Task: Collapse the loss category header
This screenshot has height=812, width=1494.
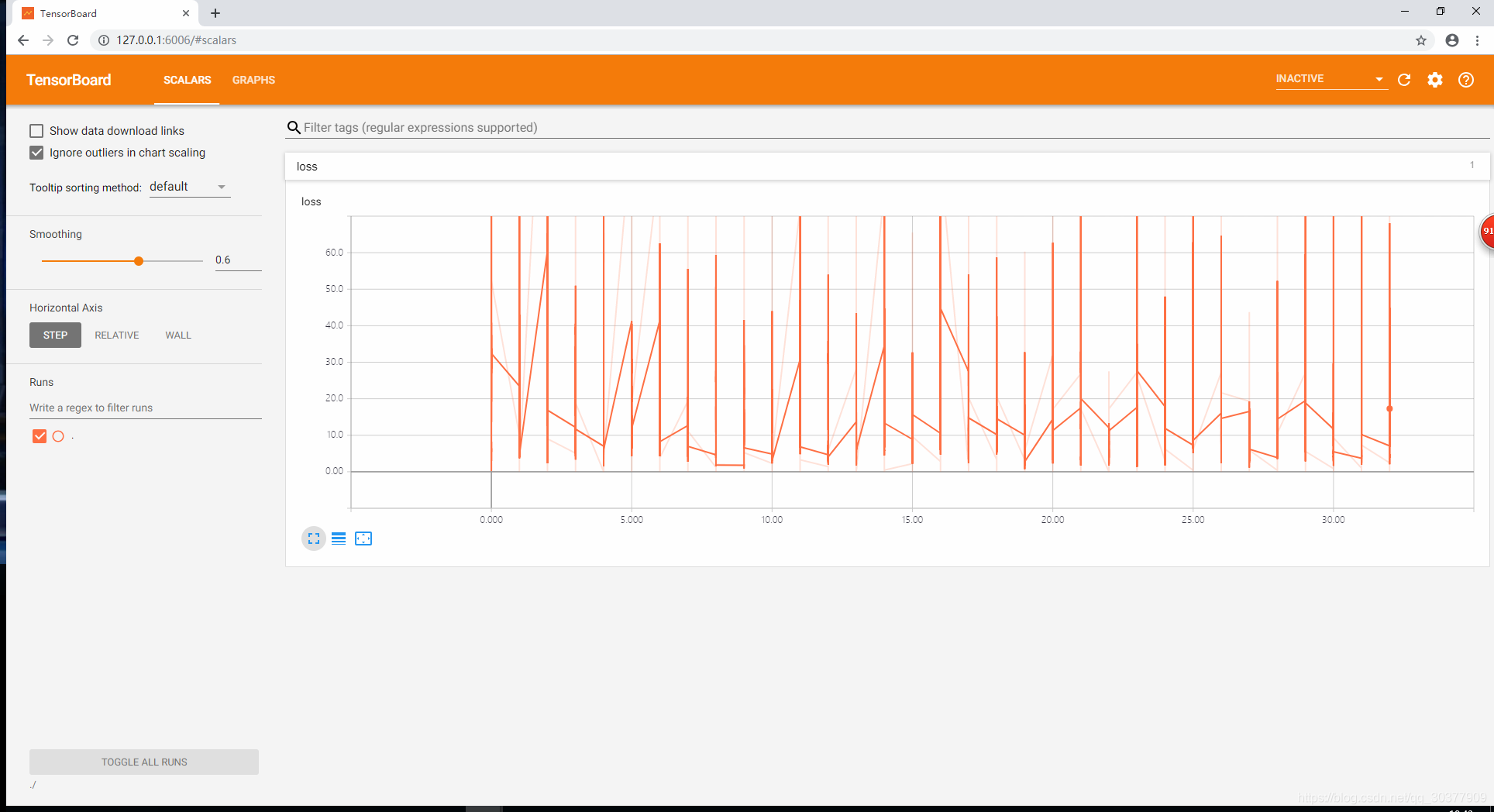Action: coord(887,167)
